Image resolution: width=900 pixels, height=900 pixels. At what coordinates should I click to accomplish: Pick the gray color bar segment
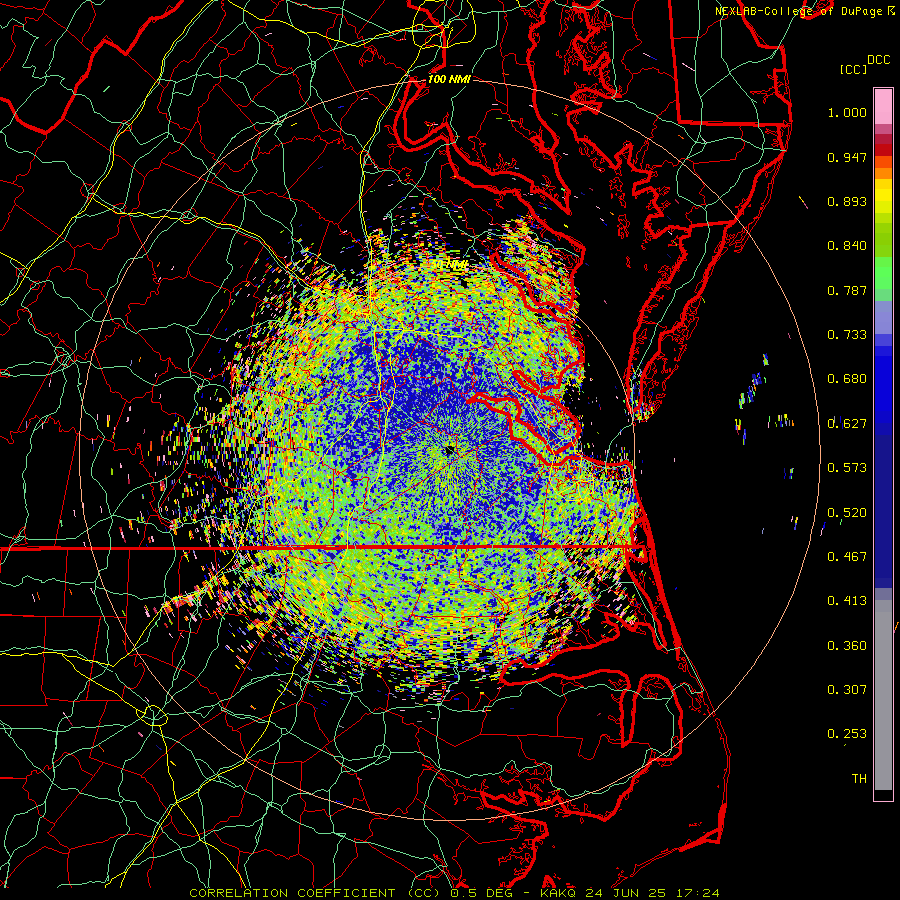pyautogui.click(x=883, y=695)
